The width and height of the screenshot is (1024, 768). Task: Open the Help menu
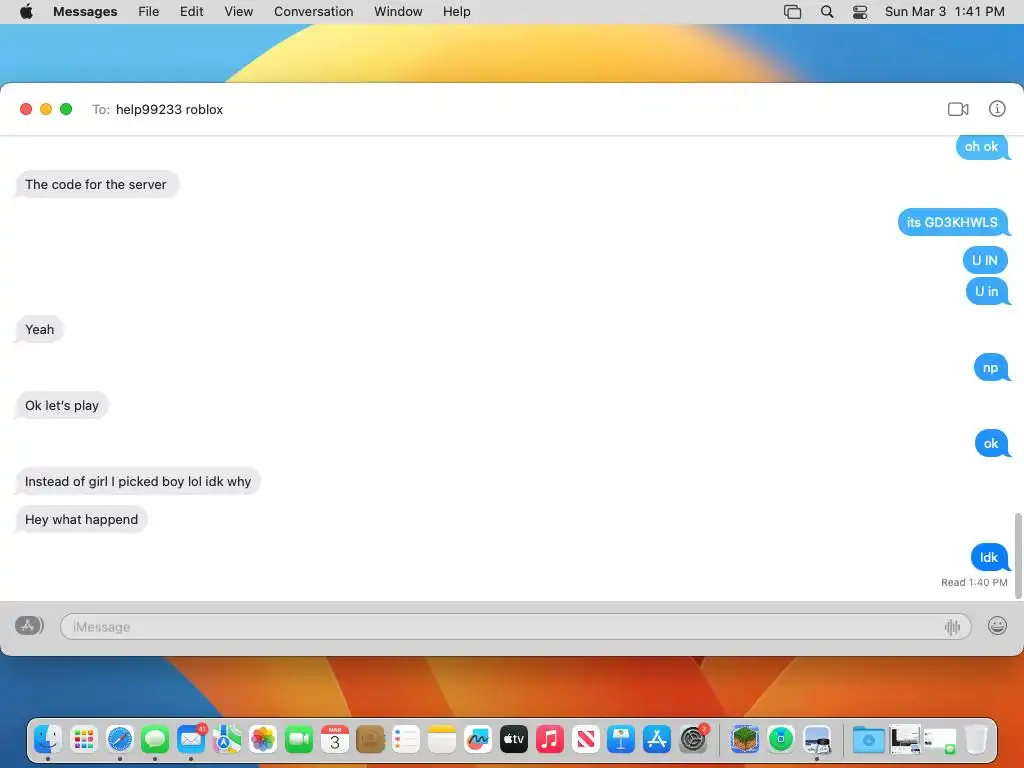456,12
